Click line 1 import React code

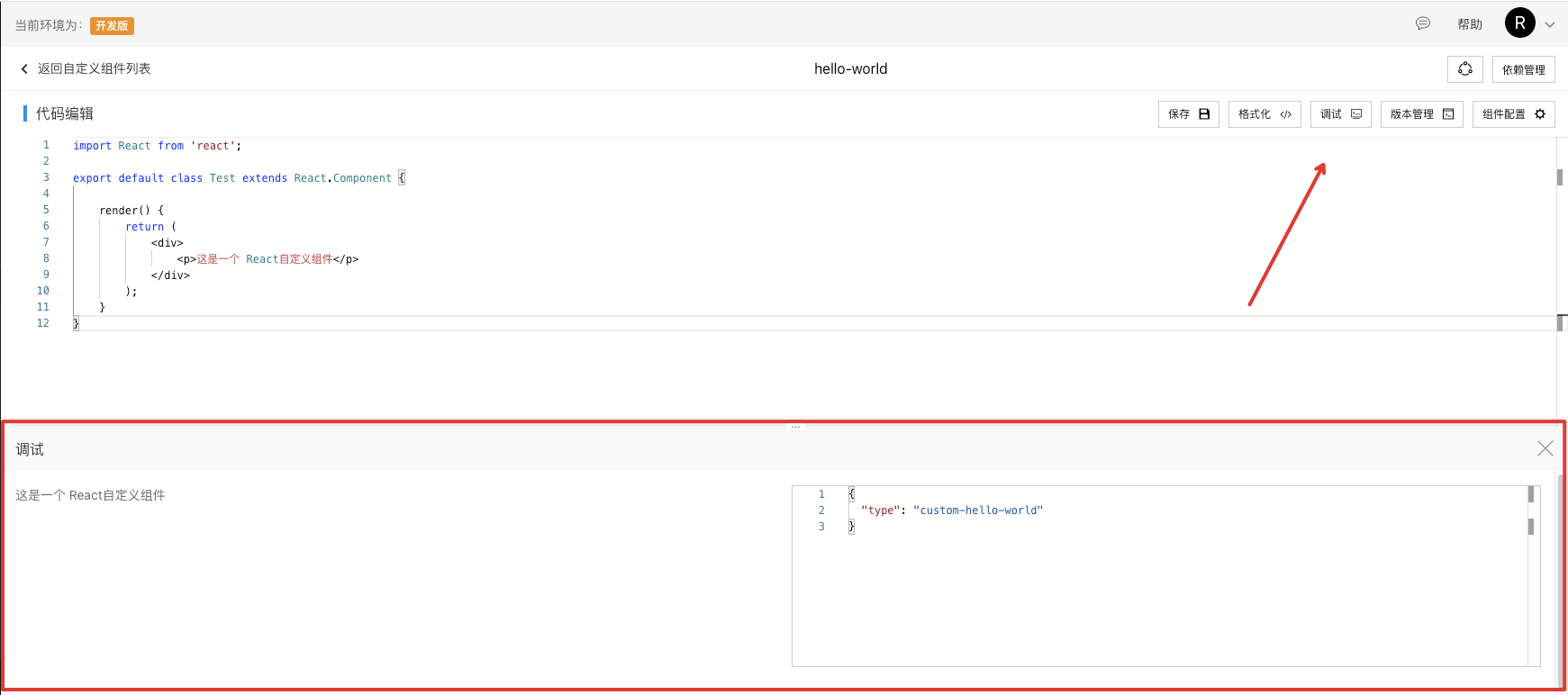[158, 146]
